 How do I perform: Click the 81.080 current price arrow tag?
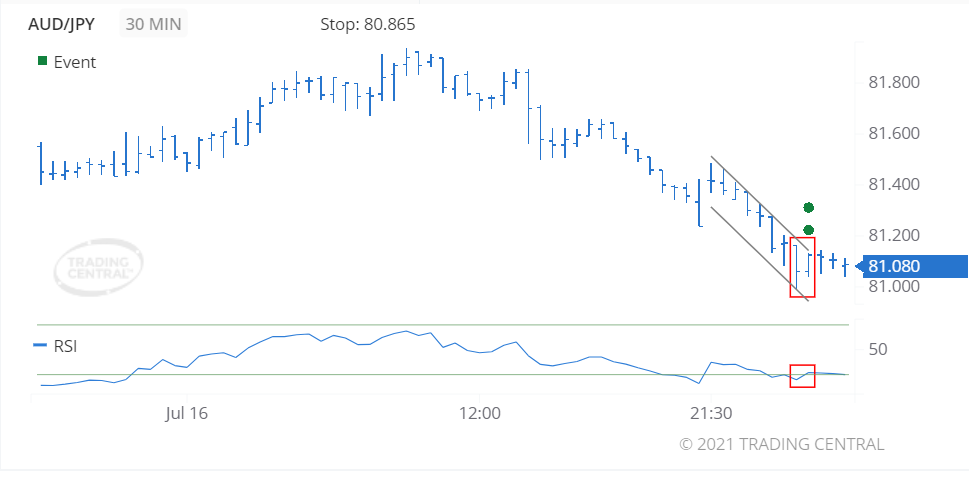[x=912, y=266]
